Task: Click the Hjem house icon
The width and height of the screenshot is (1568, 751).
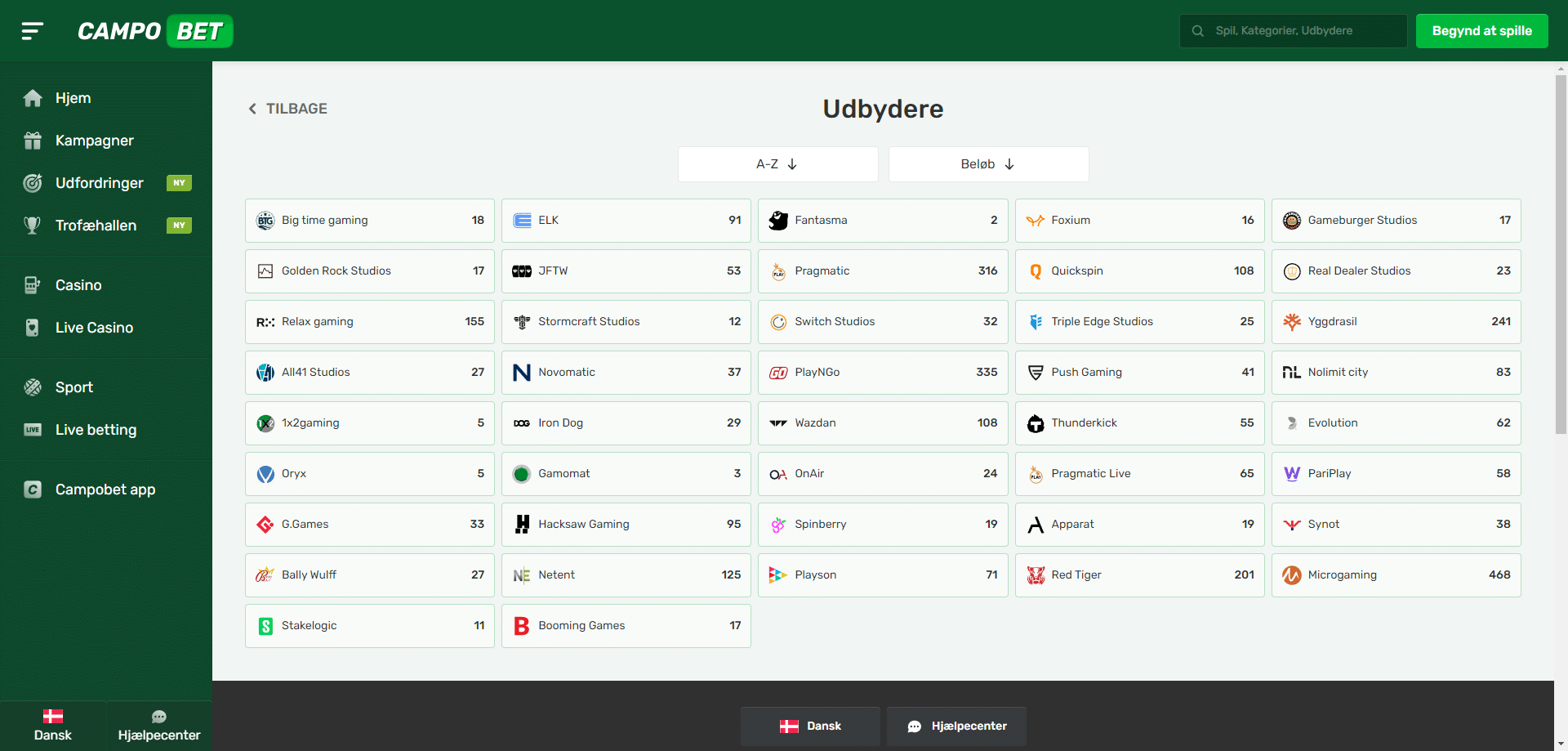Action: [x=33, y=98]
